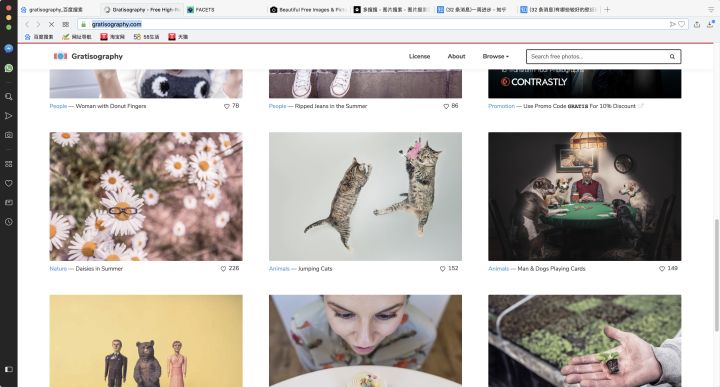Image resolution: width=720 pixels, height=387 pixels.
Task: Open the Taobao bookmark
Action: [x=112, y=37]
